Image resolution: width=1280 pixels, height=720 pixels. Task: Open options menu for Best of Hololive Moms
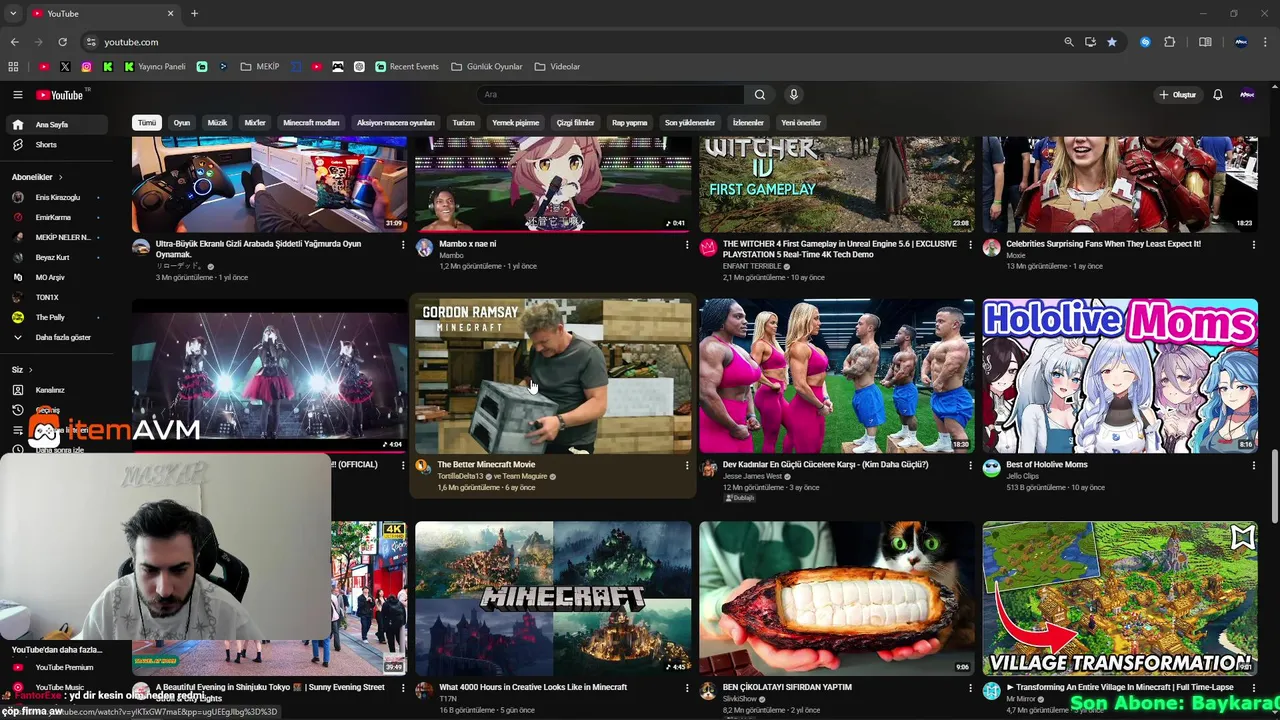[x=1254, y=465]
